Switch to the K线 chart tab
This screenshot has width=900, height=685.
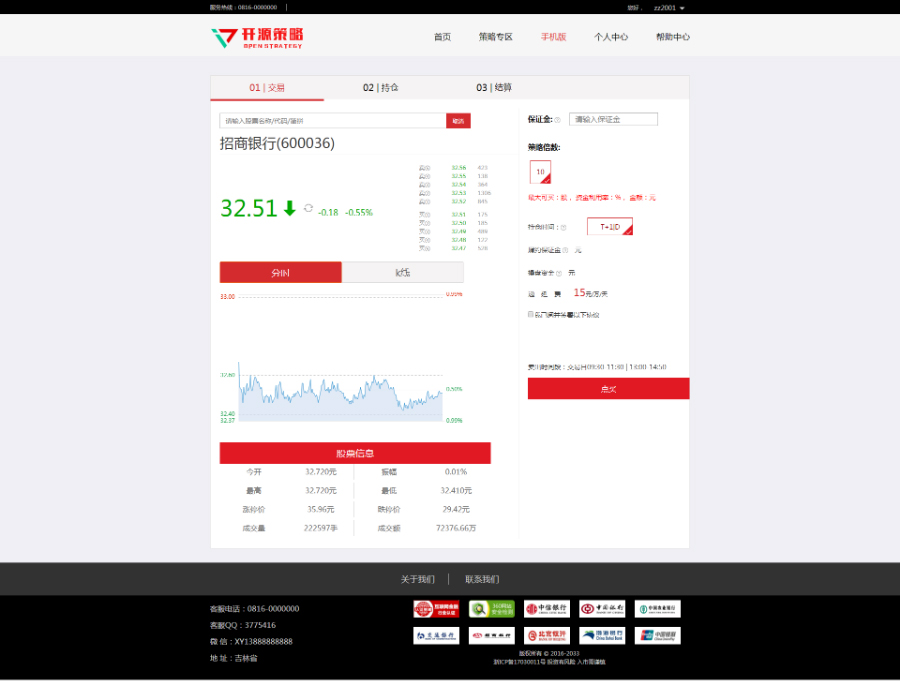click(402, 272)
